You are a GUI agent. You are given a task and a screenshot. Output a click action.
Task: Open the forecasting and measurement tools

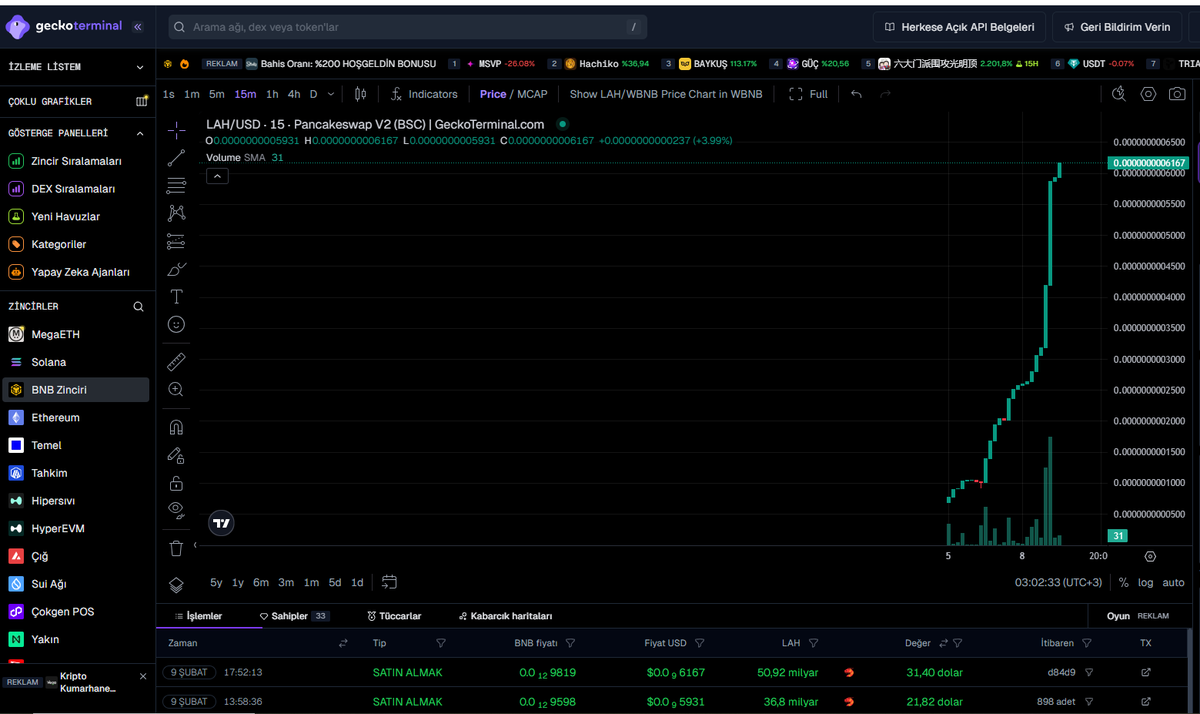[x=176, y=241]
